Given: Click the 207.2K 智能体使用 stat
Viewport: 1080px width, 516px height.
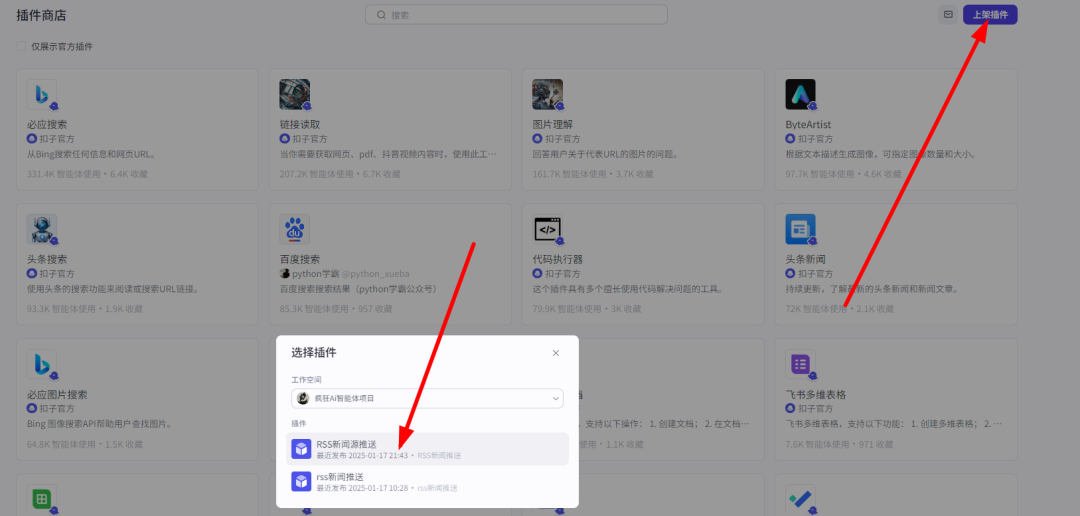Looking at the screenshot, I should 316,174.
